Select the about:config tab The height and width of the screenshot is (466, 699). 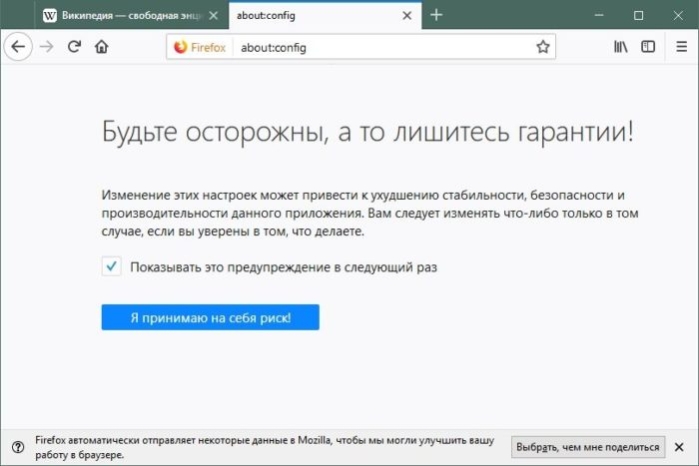(325, 16)
